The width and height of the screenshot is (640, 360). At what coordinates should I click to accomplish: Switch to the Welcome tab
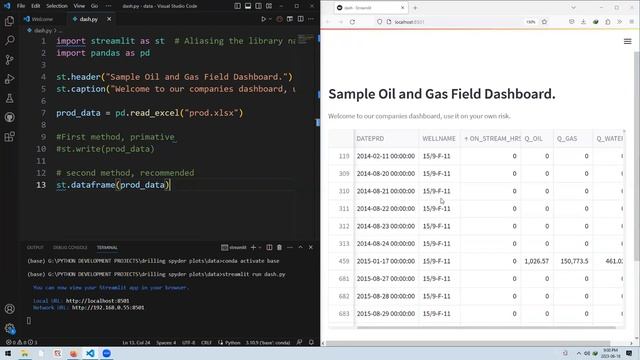pyautogui.click(x=42, y=19)
